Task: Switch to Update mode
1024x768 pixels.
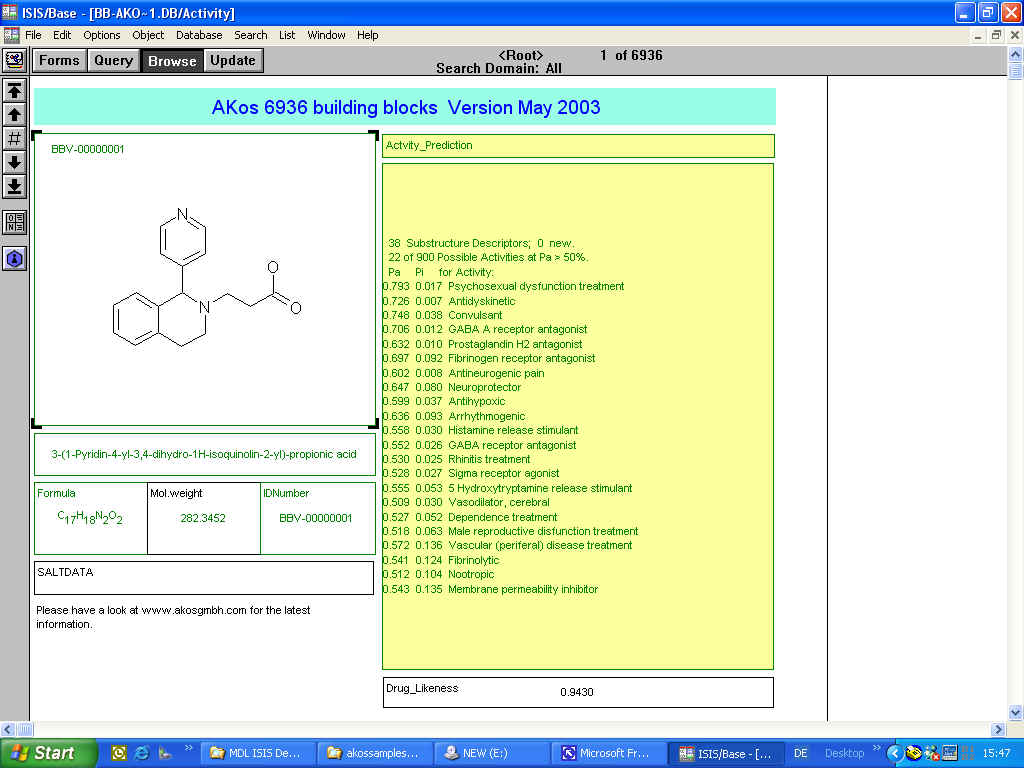Action: (x=233, y=61)
